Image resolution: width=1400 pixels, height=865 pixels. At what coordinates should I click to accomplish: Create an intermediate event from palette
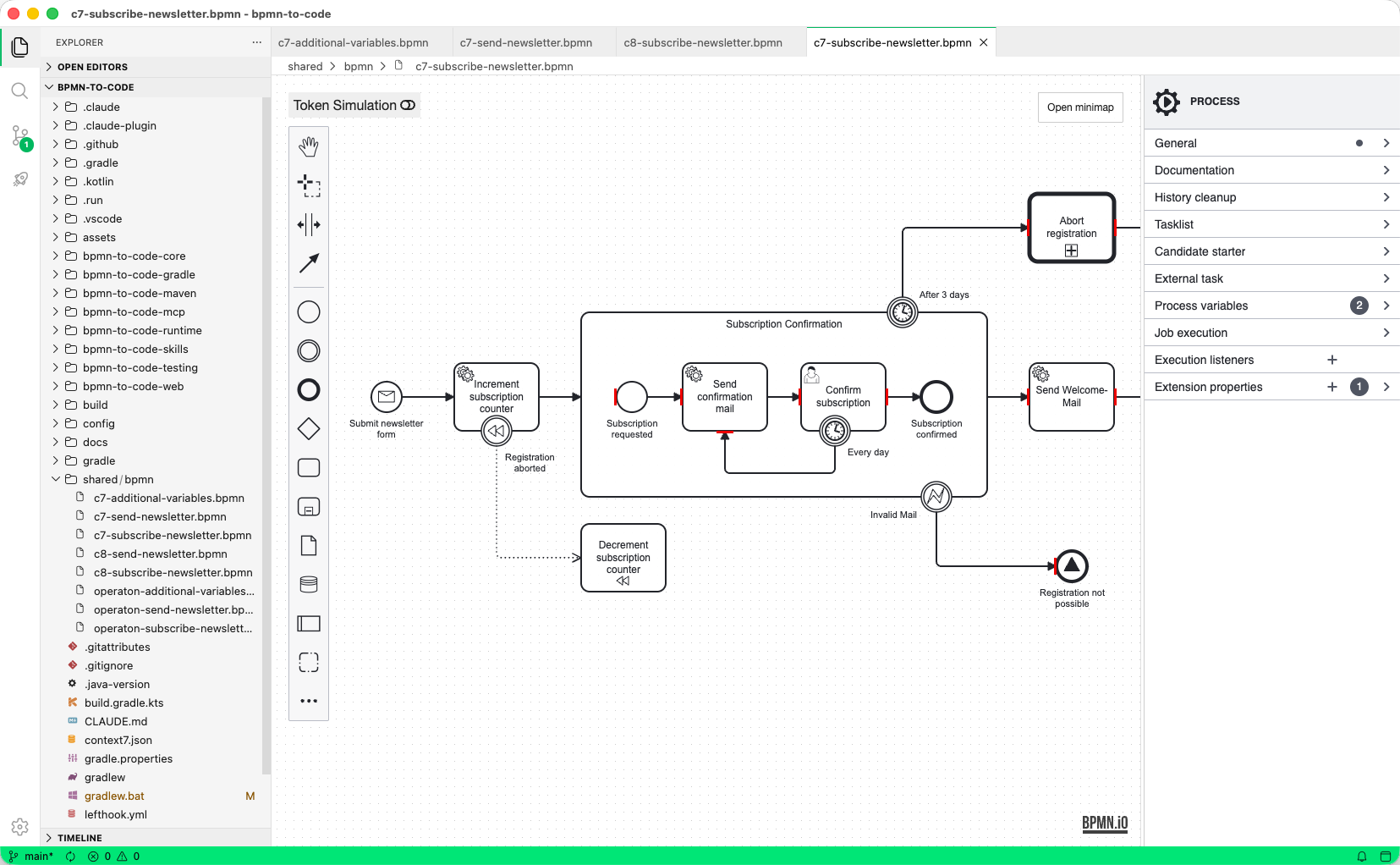309,351
